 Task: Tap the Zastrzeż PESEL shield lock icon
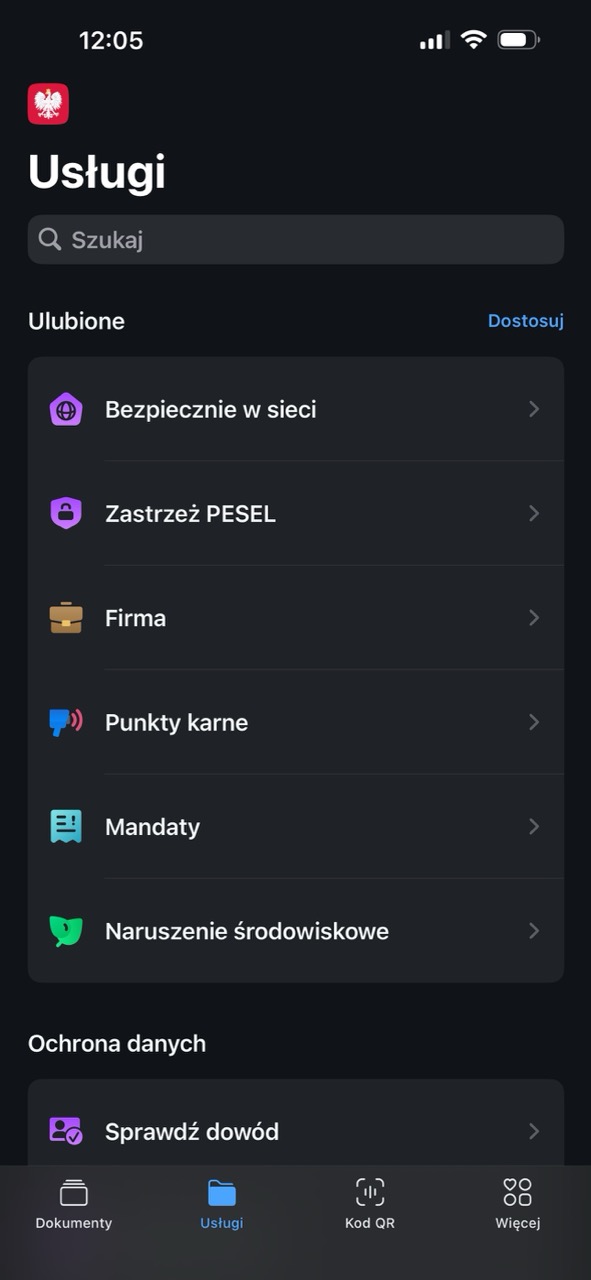point(66,513)
